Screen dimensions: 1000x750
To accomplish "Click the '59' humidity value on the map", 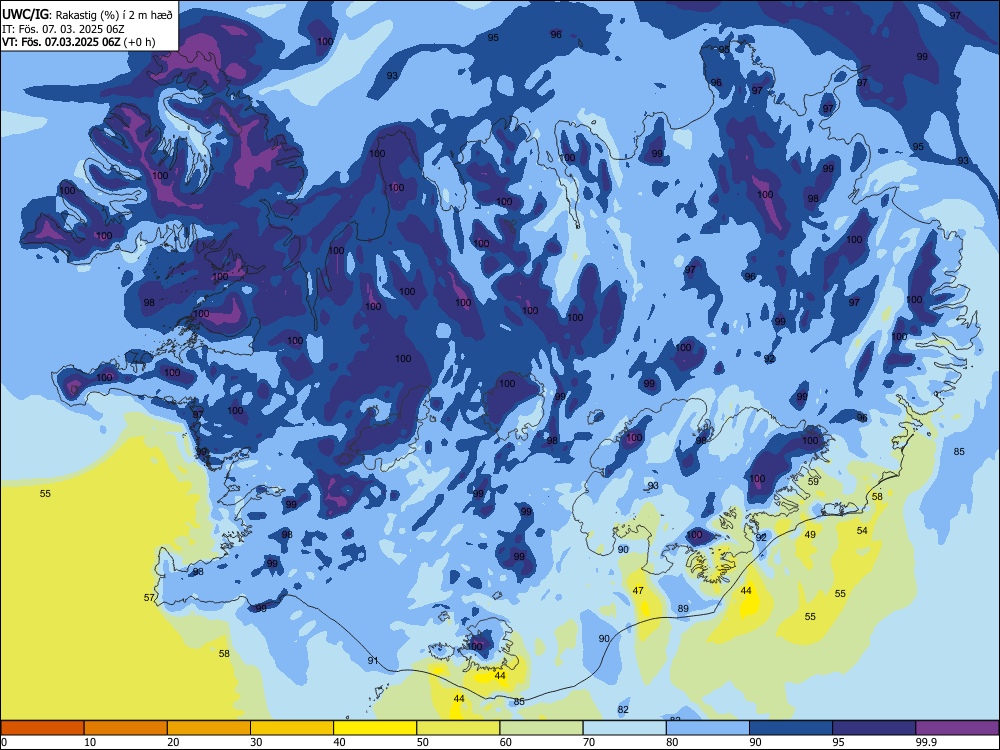I will (813, 482).
